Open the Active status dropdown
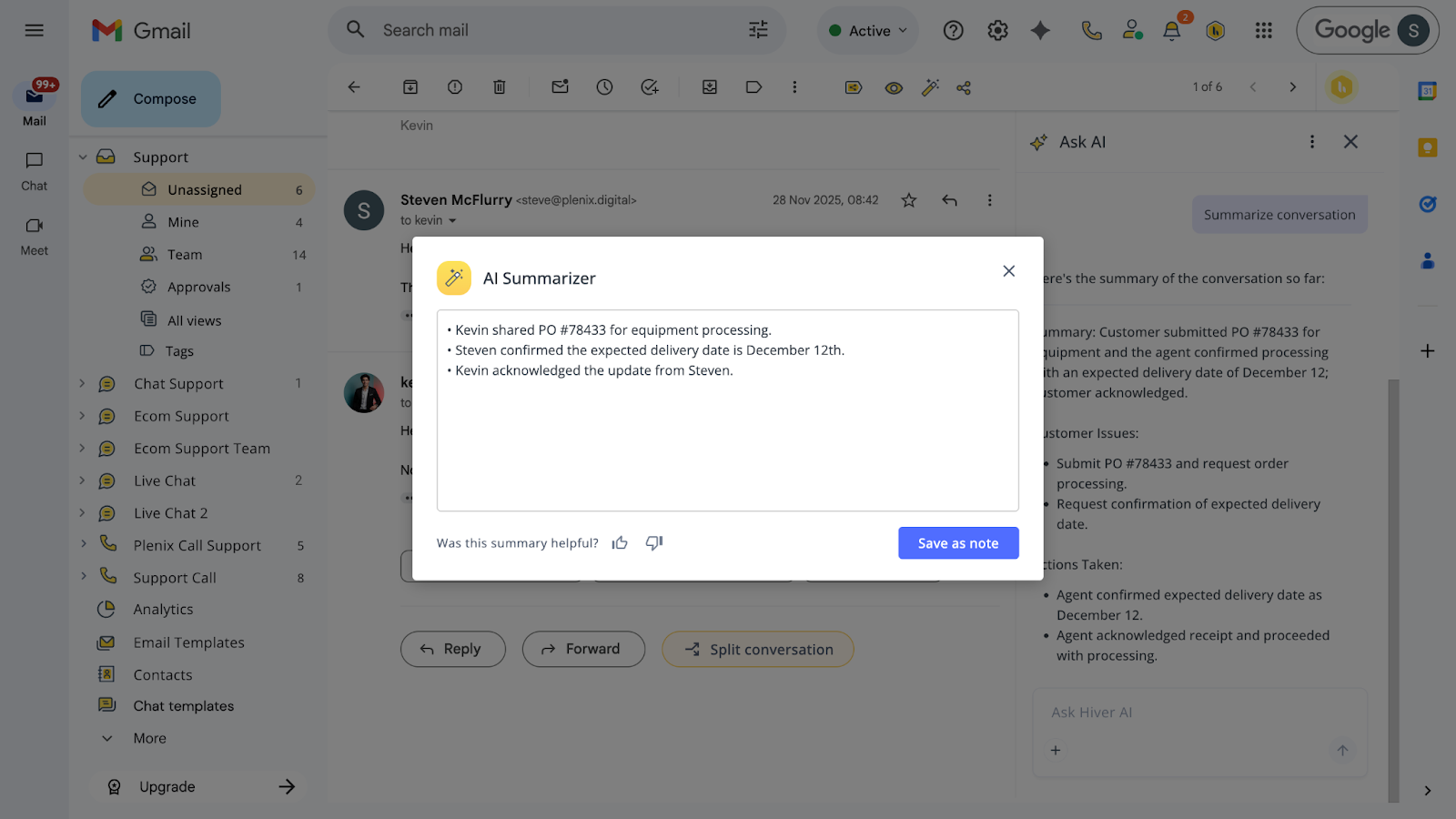 (x=866, y=30)
